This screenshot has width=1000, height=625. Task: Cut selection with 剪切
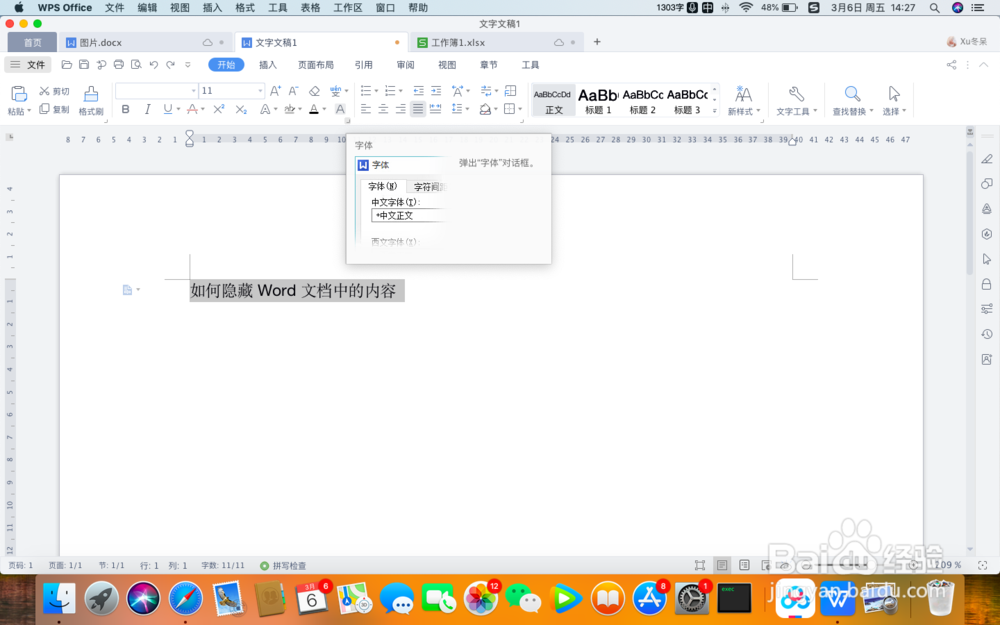point(54,91)
